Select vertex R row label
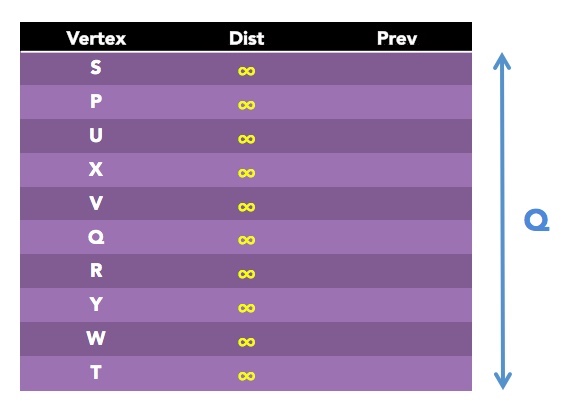 click(x=96, y=271)
